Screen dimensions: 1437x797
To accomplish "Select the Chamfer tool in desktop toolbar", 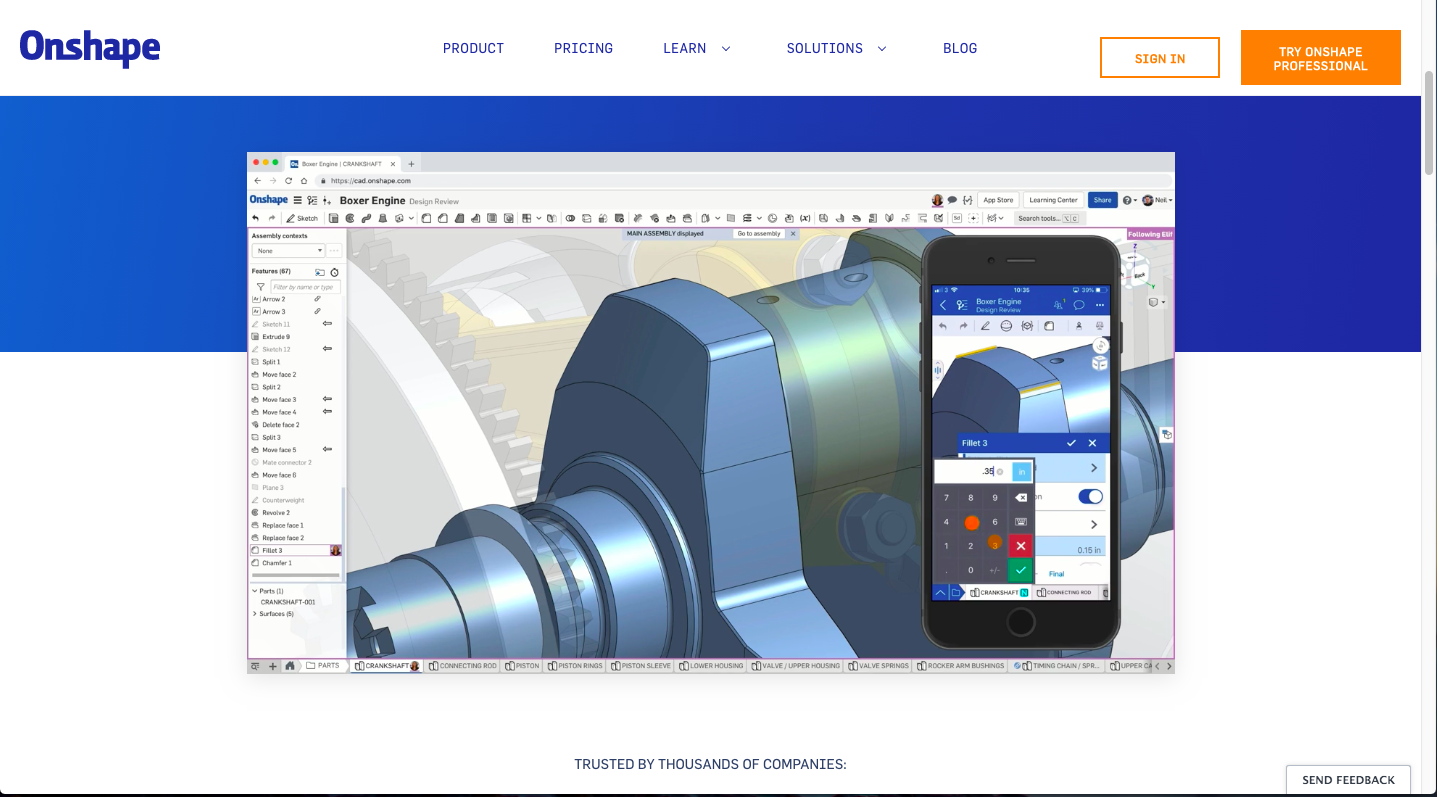I will [442, 218].
